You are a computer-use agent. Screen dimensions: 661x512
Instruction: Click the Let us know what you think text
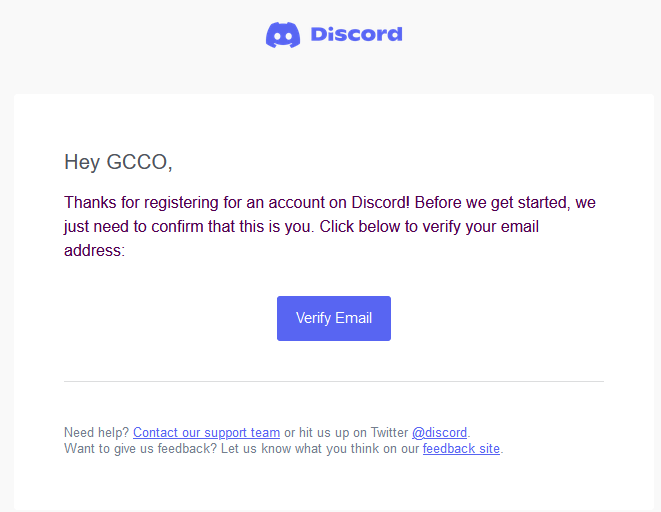(300, 448)
